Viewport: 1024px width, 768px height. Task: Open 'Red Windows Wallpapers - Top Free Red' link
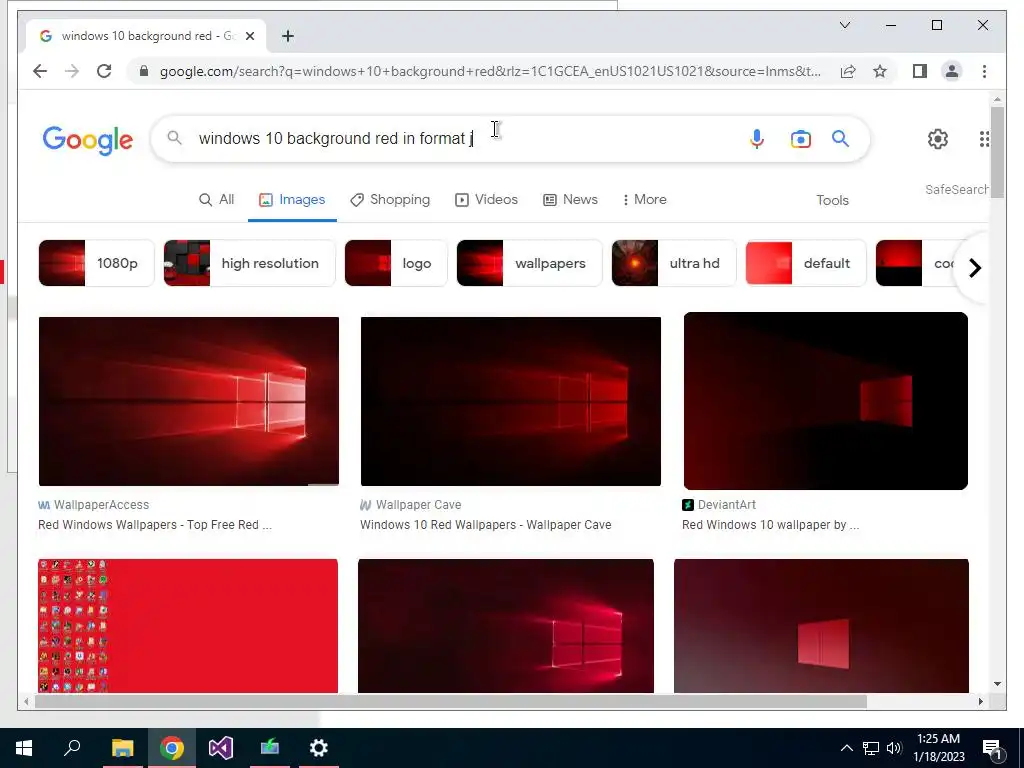(x=155, y=525)
